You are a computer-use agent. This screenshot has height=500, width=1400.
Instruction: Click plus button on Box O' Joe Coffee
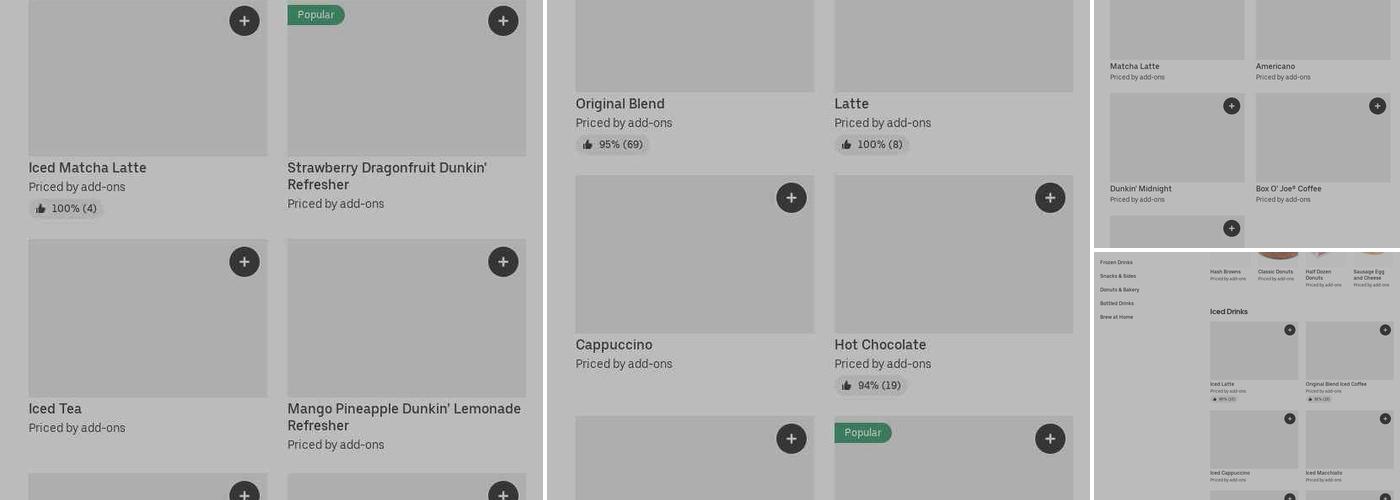(1377, 106)
